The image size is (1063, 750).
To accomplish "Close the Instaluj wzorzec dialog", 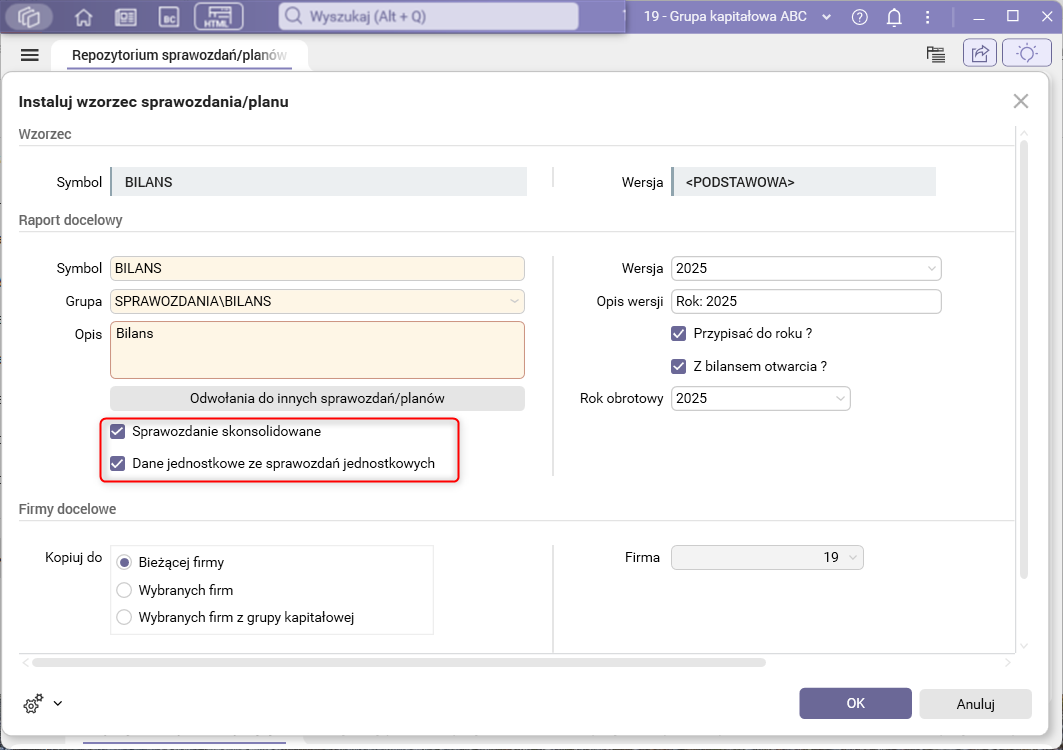I will click(x=1020, y=102).
